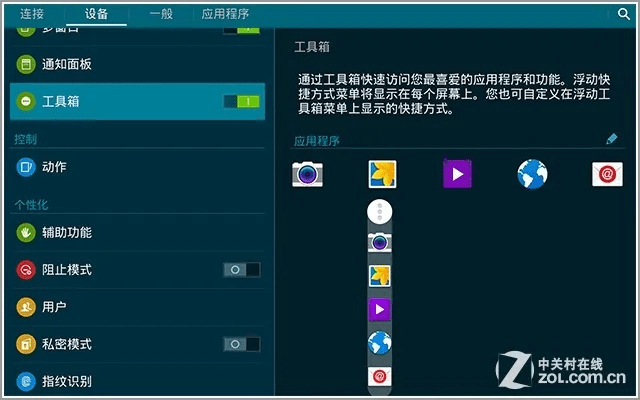Click the pencil edit icon beside 应用程序

[612, 140]
